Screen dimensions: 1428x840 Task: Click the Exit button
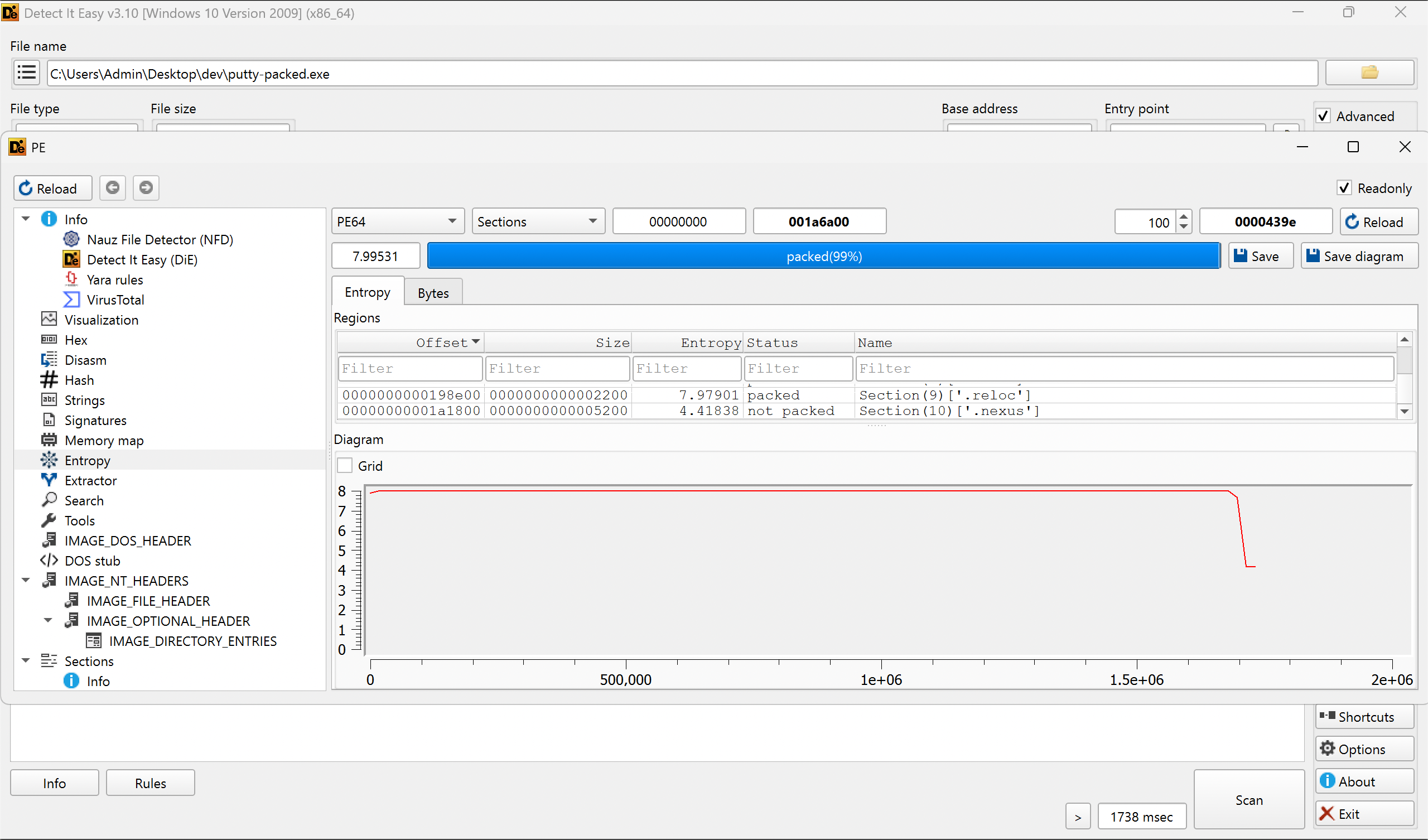[1364, 814]
